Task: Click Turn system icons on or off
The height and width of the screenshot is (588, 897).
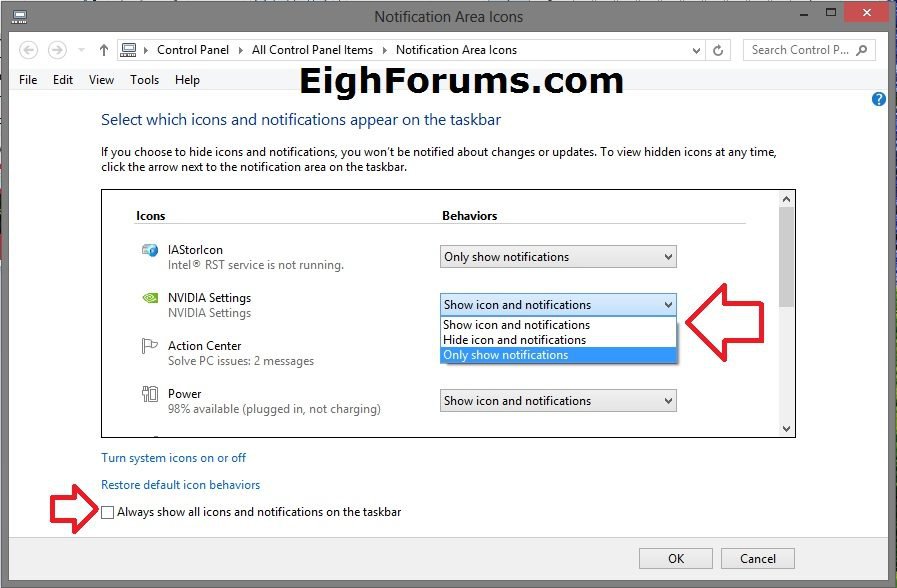Action: [x=173, y=457]
